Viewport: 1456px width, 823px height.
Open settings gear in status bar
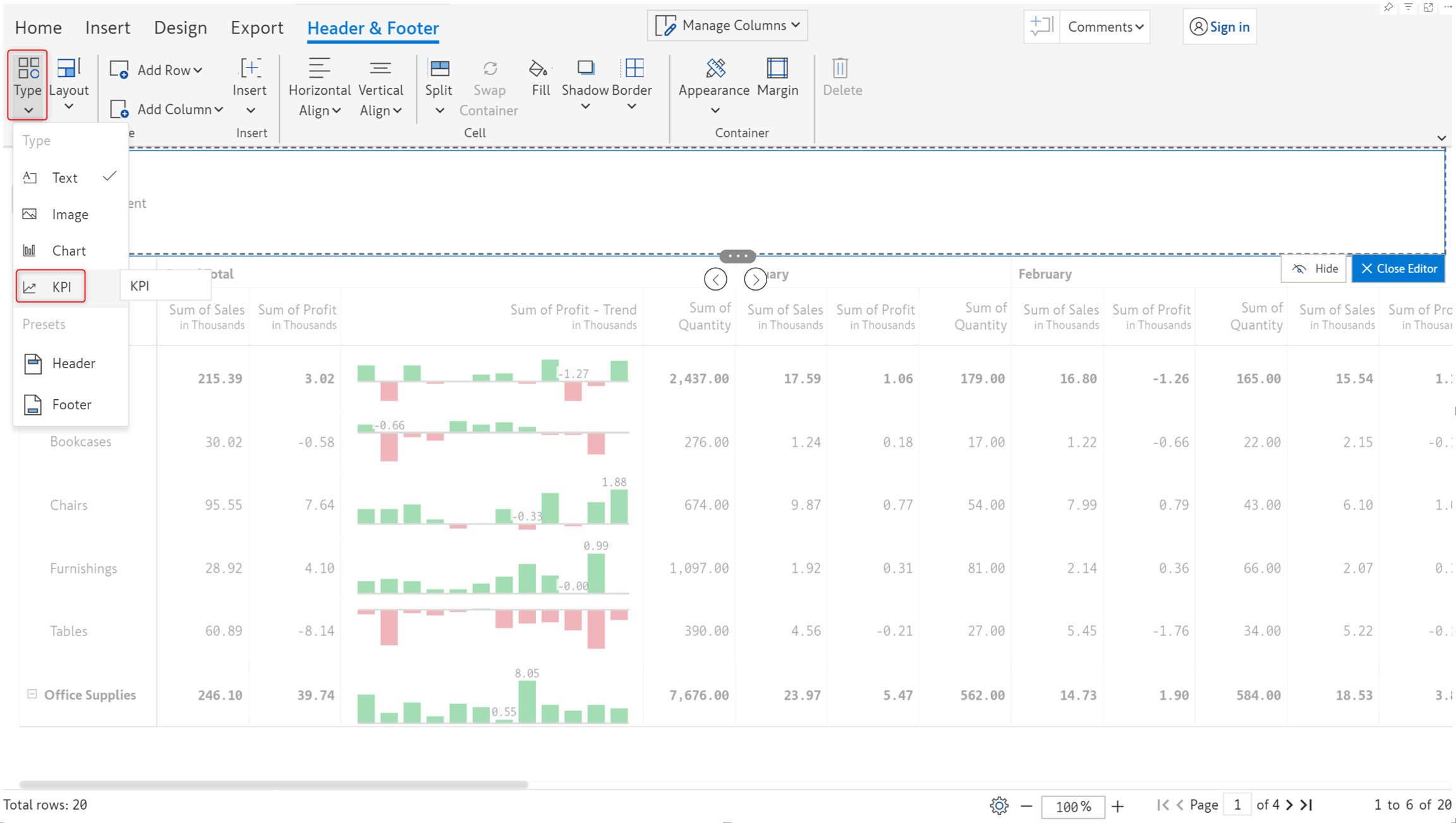(999, 805)
